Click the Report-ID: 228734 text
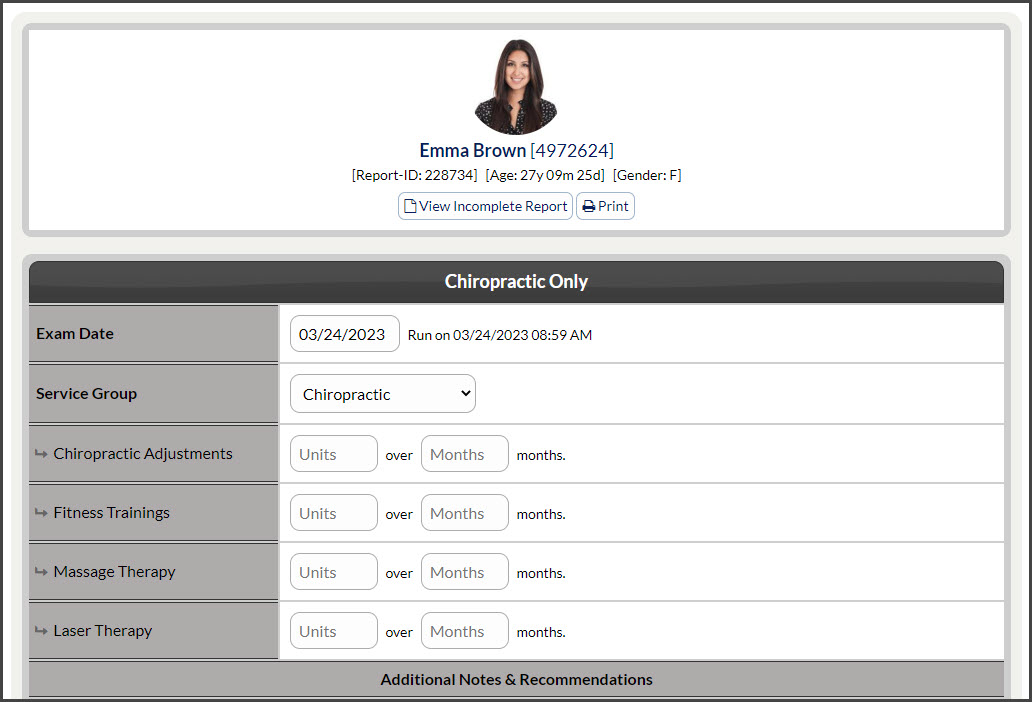This screenshot has height=702, width=1032. pyautogui.click(x=415, y=175)
